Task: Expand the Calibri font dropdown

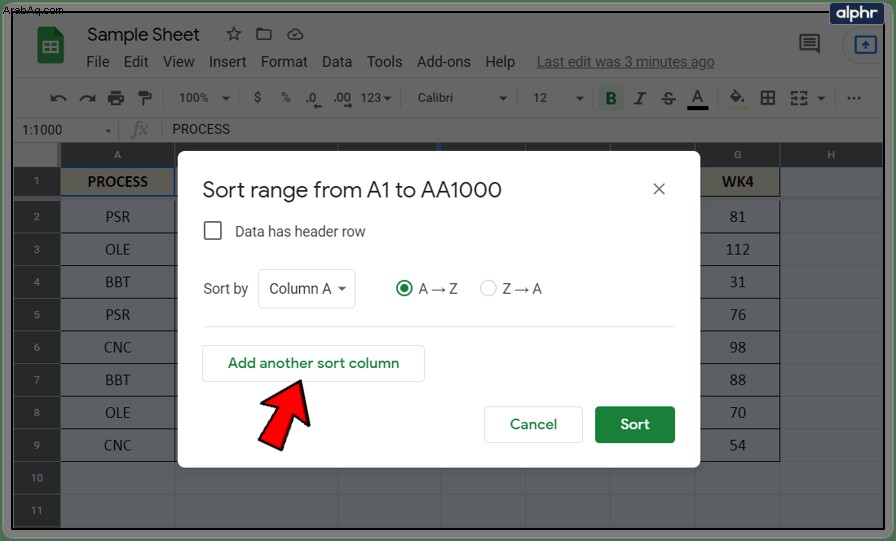Action: point(462,98)
